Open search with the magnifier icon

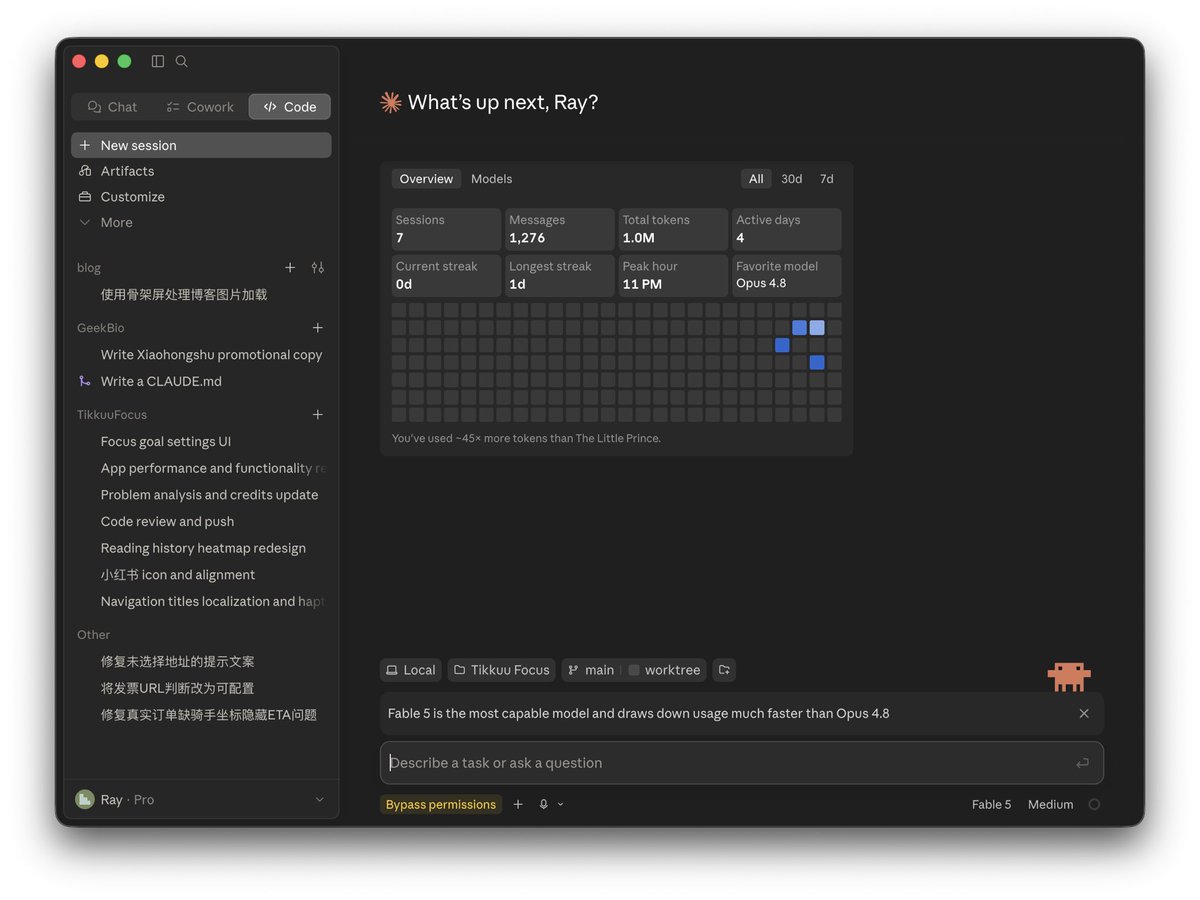tap(182, 61)
